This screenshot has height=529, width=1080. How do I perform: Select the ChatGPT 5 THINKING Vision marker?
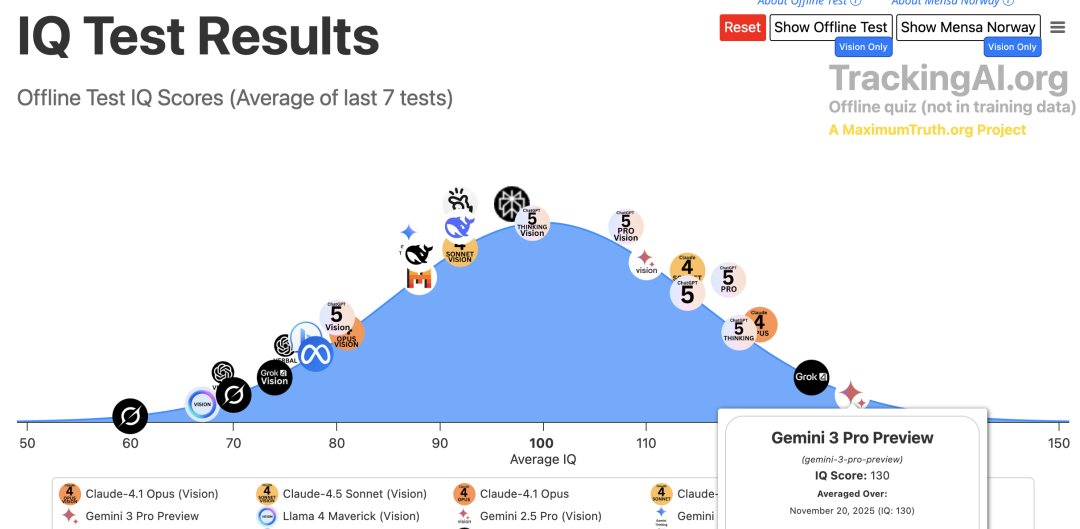[532, 222]
